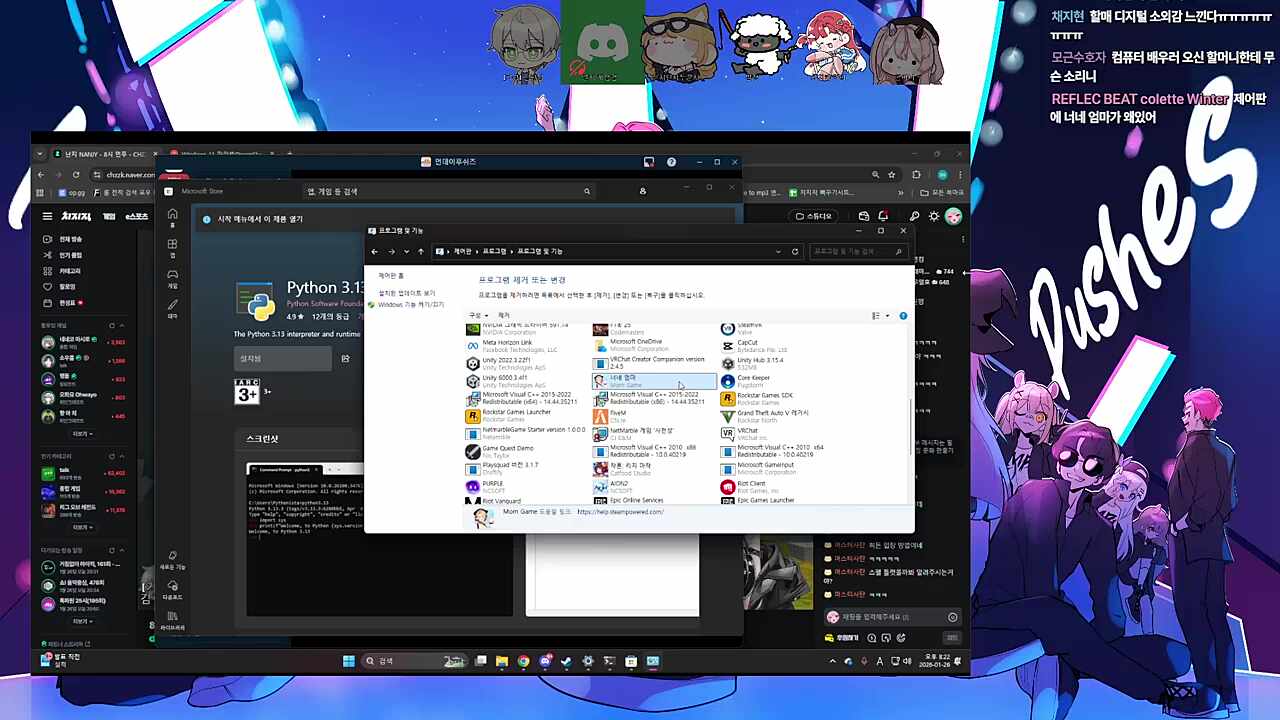Click the help.steampowered.com support link
This screenshot has height=720, width=1280.
coord(620,512)
